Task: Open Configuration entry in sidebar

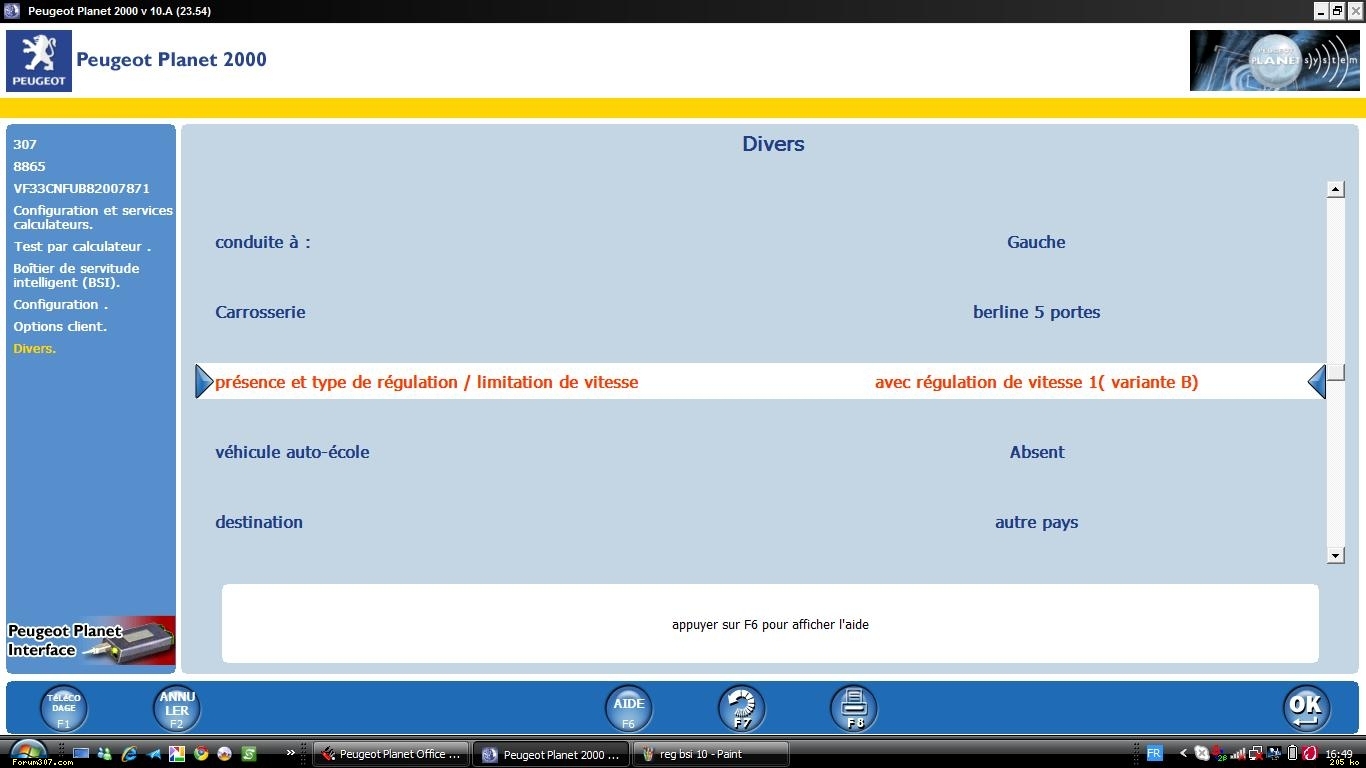Action: (60, 304)
